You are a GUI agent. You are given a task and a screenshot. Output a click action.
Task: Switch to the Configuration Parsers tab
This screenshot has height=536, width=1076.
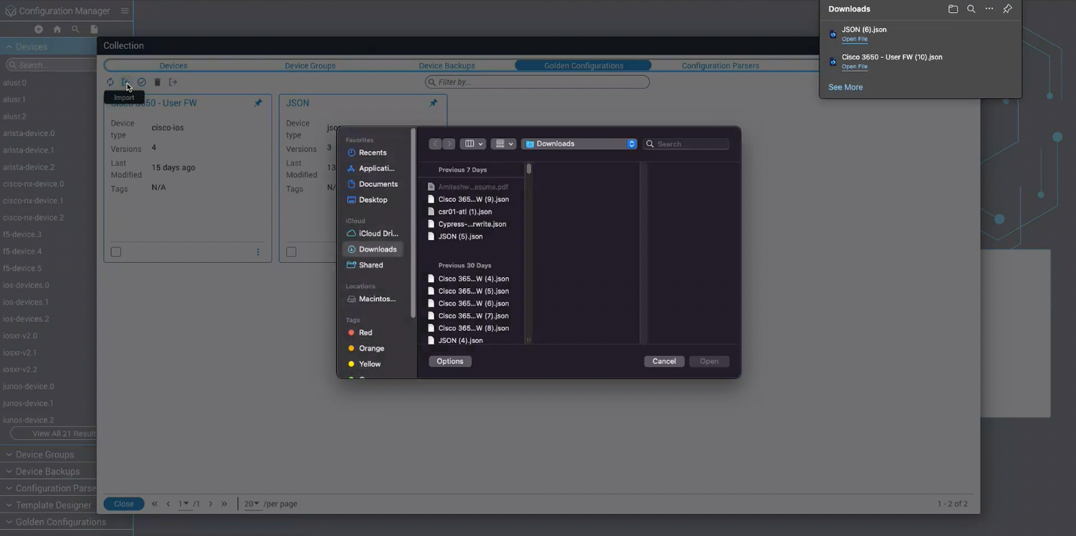click(x=720, y=66)
